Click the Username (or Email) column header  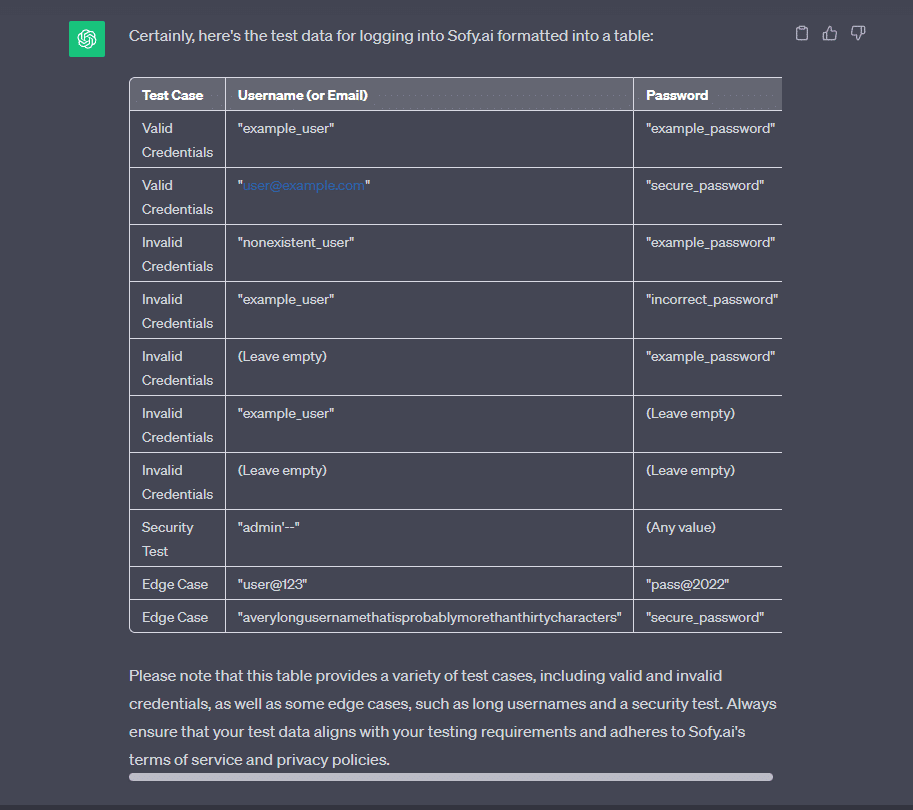(429, 94)
